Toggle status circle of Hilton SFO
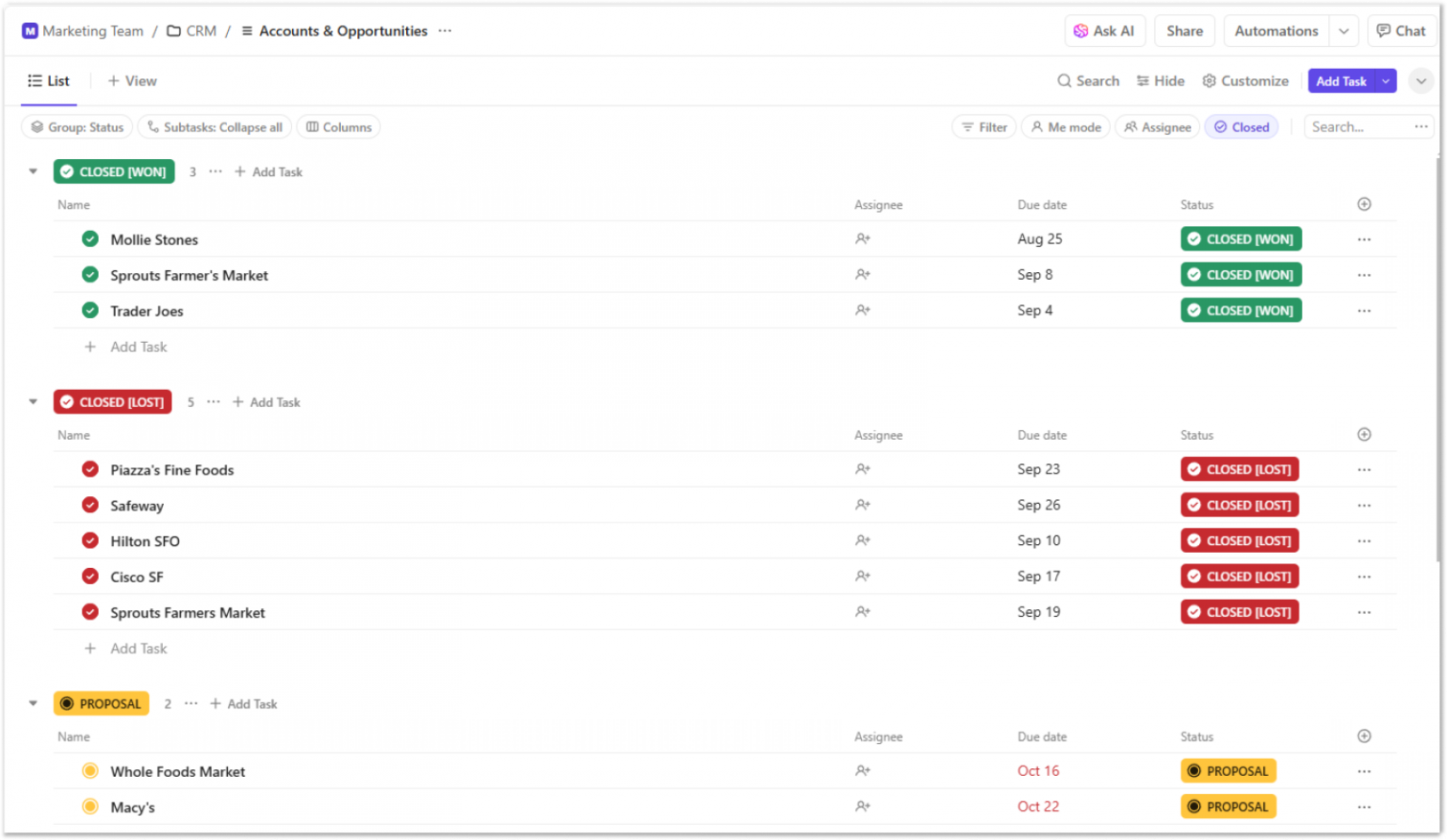Image resolution: width=1447 pixels, height=840 pixels. pyautogui.click(x=90, y=541)
